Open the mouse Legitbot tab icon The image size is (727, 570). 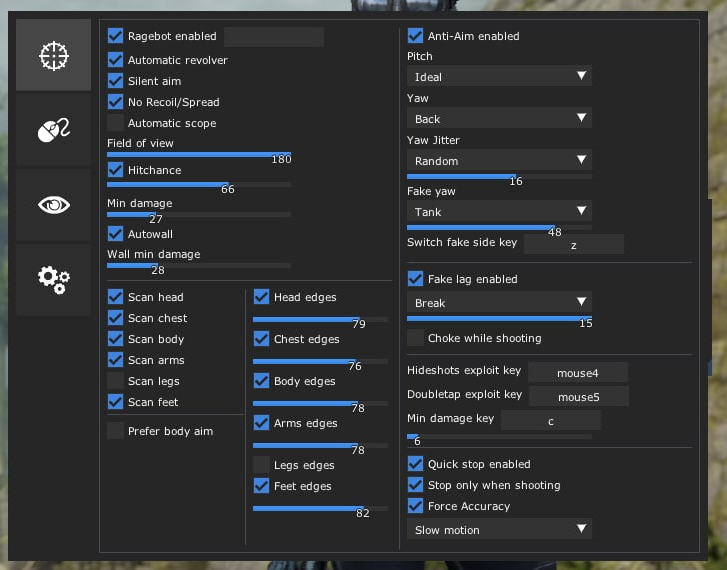point(53,130)
